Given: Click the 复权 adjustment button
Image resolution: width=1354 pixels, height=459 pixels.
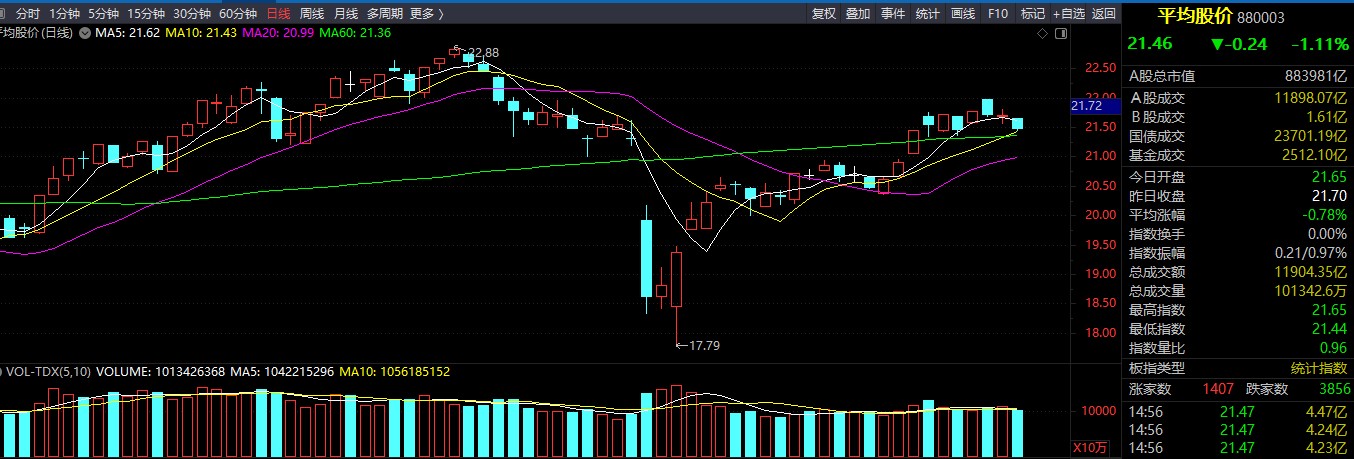Looking at the screenshot, I should [x=823, y=14].
